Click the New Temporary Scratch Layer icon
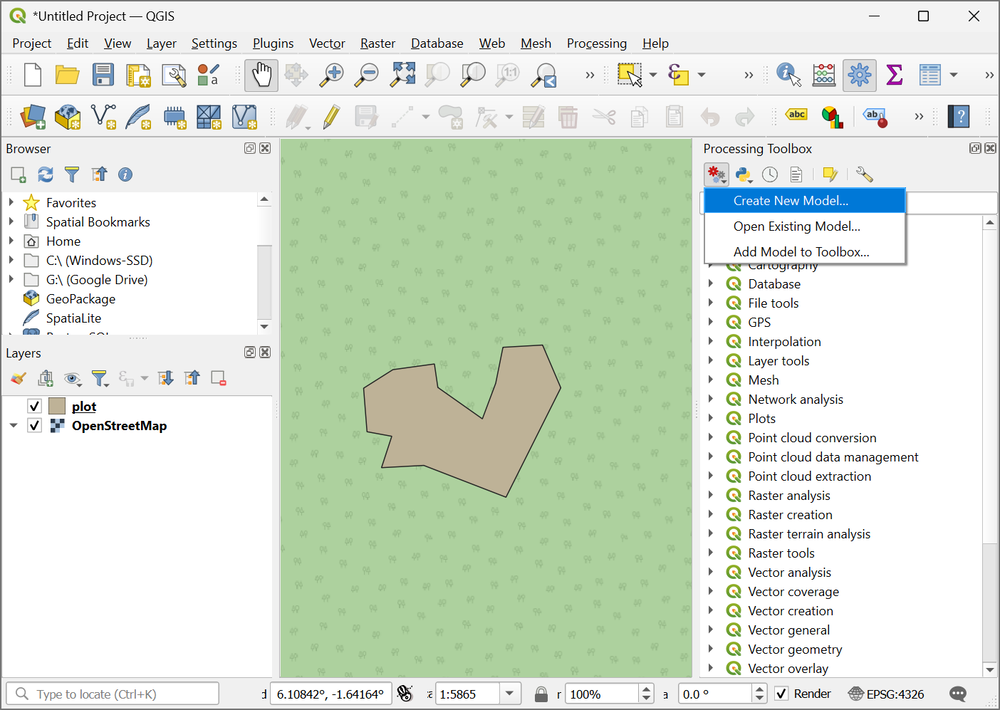The height and width of the screenshot is (710, 1000). click(x=173, y=117)
